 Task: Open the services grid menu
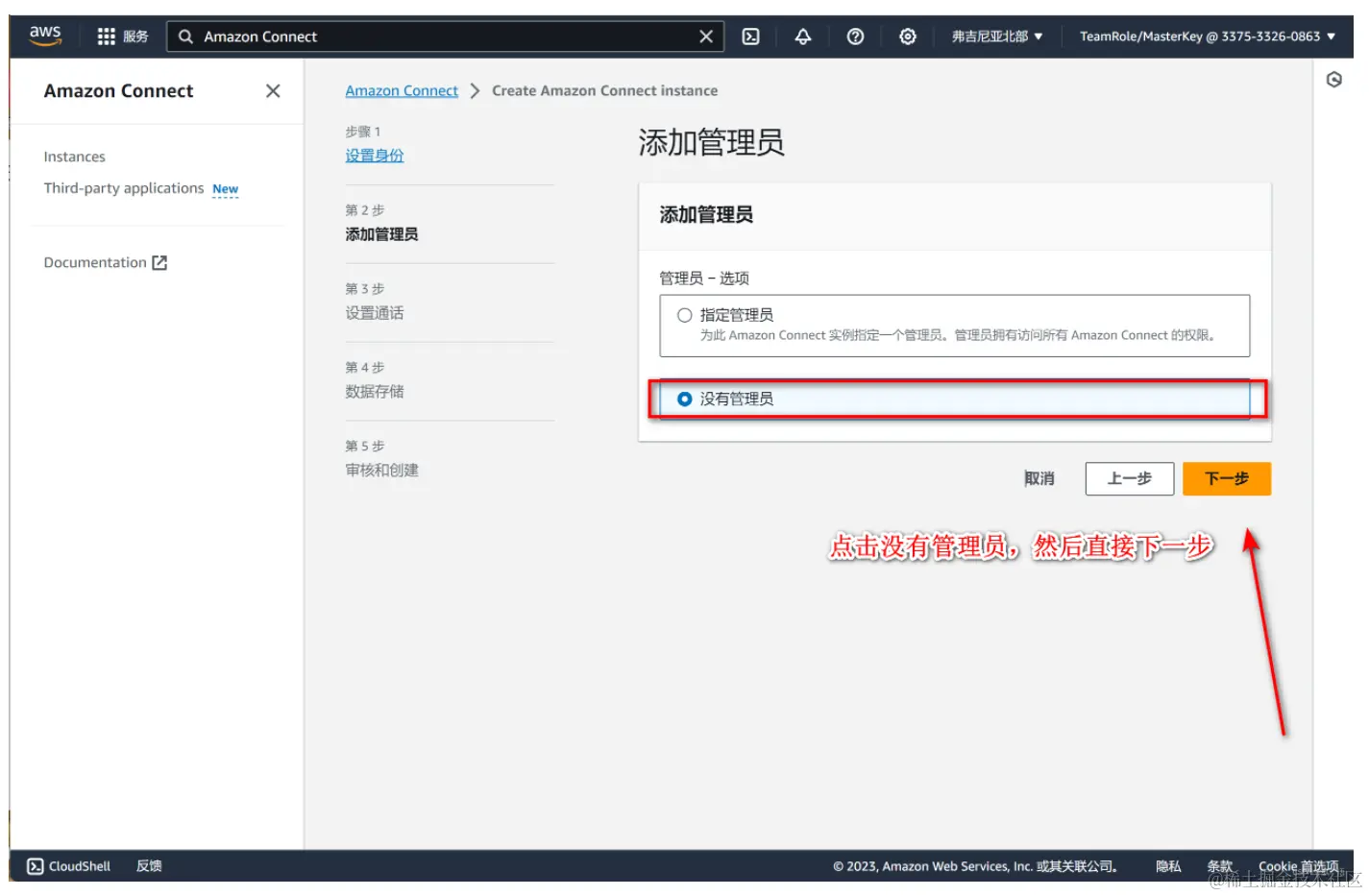[107, 36]
